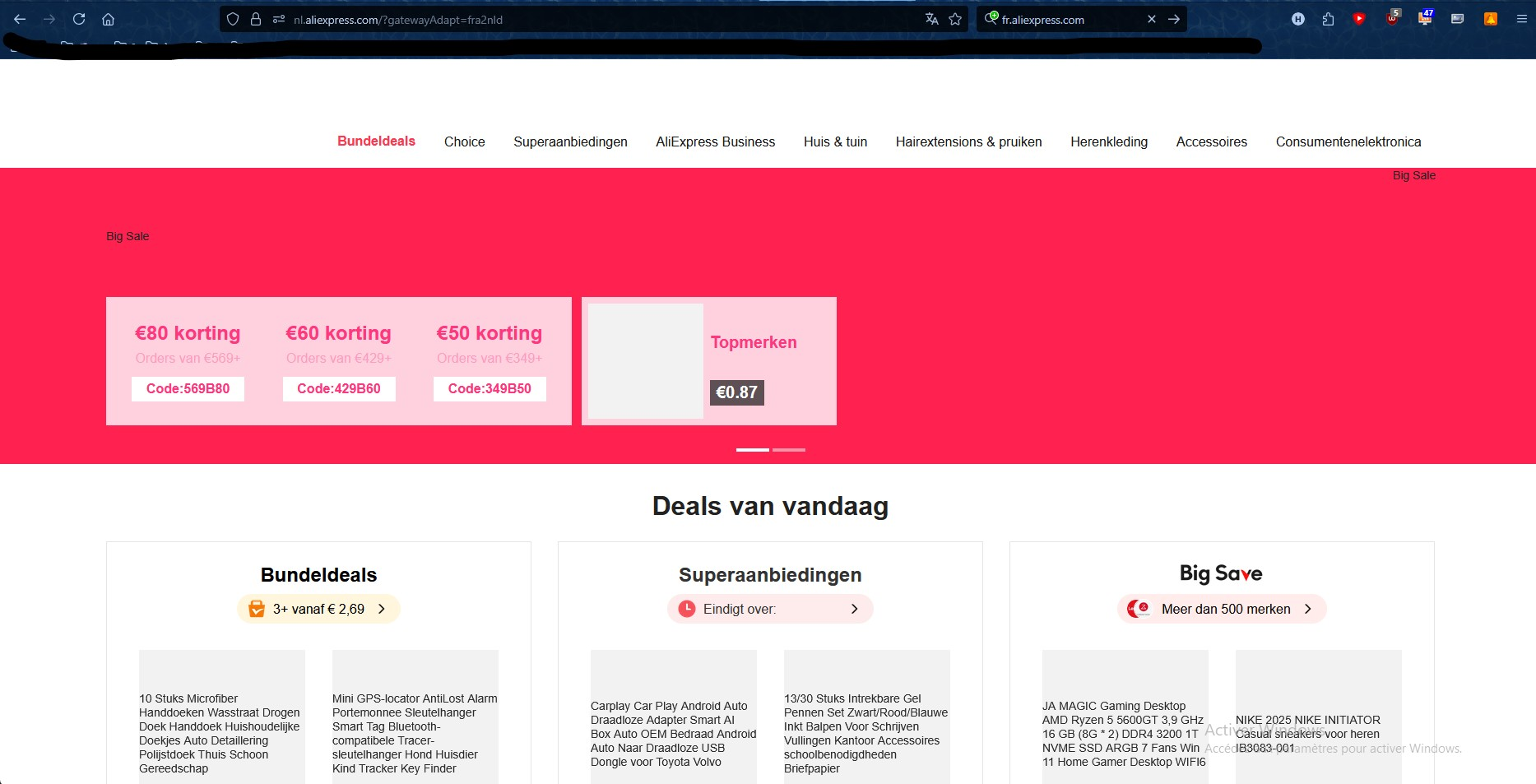Click the orange bundle bag icon
Viewport: 1536px width, 784px height.
click(257, 609)
